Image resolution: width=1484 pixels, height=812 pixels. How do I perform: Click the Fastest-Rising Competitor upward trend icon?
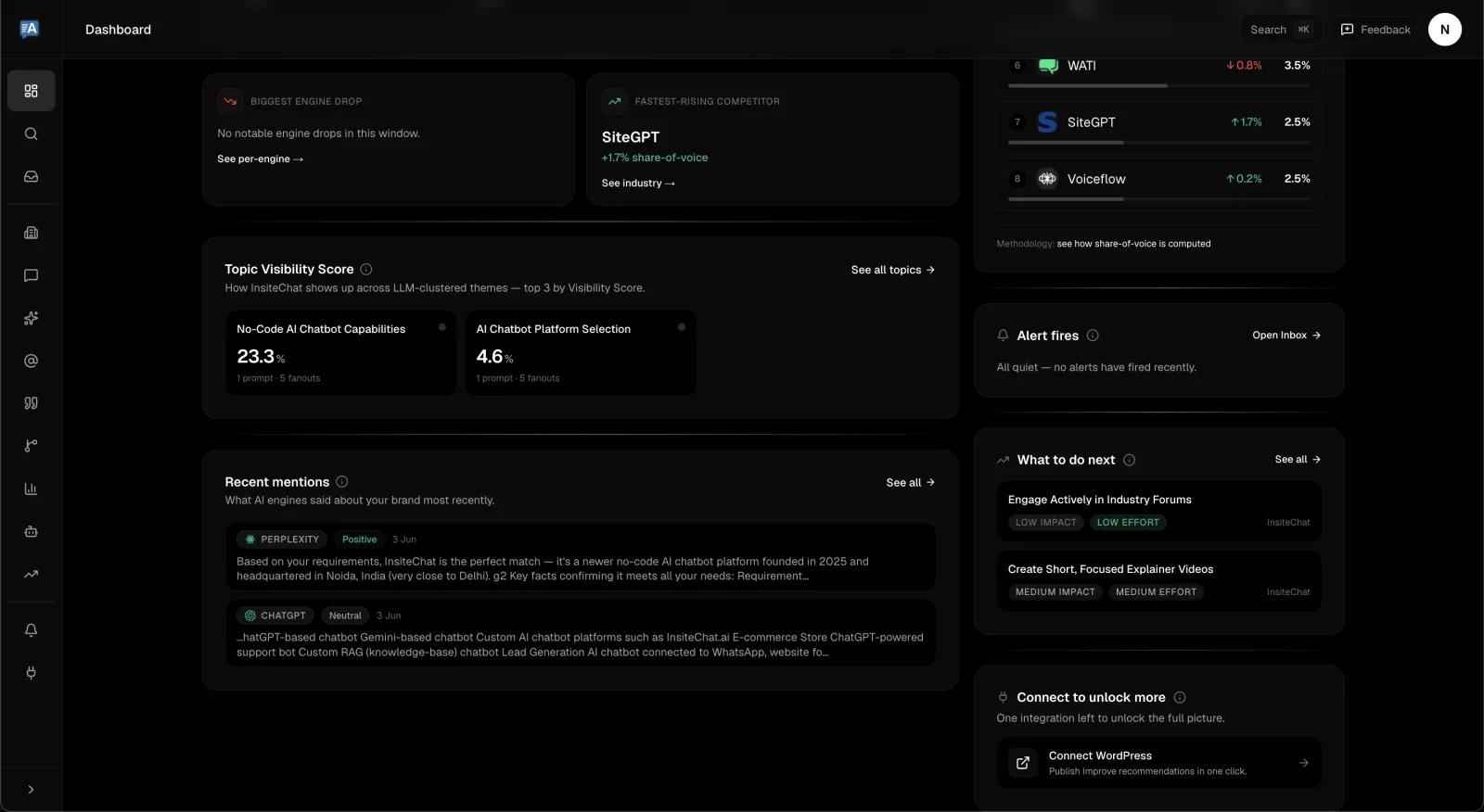point(614,101)
